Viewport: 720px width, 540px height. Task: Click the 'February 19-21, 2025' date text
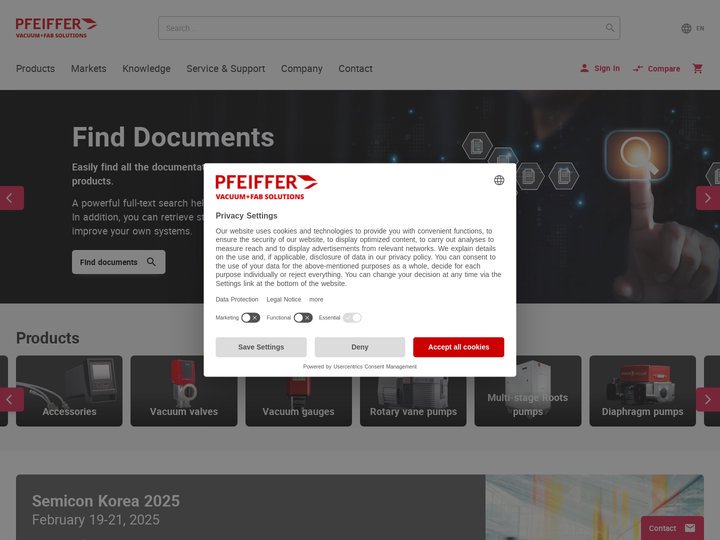[x=96, y=520]
